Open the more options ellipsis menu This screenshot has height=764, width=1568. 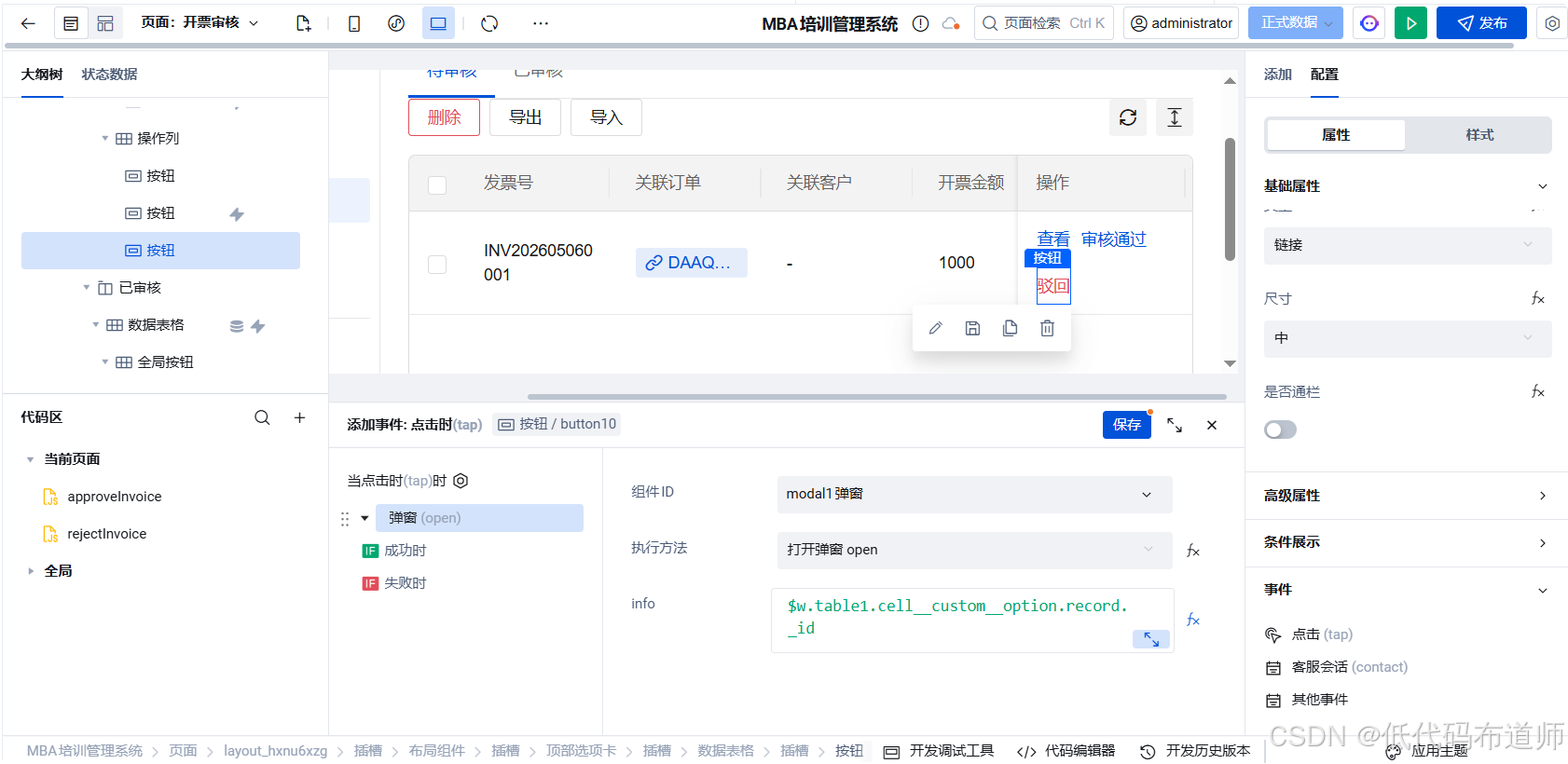tap(541, 23)
